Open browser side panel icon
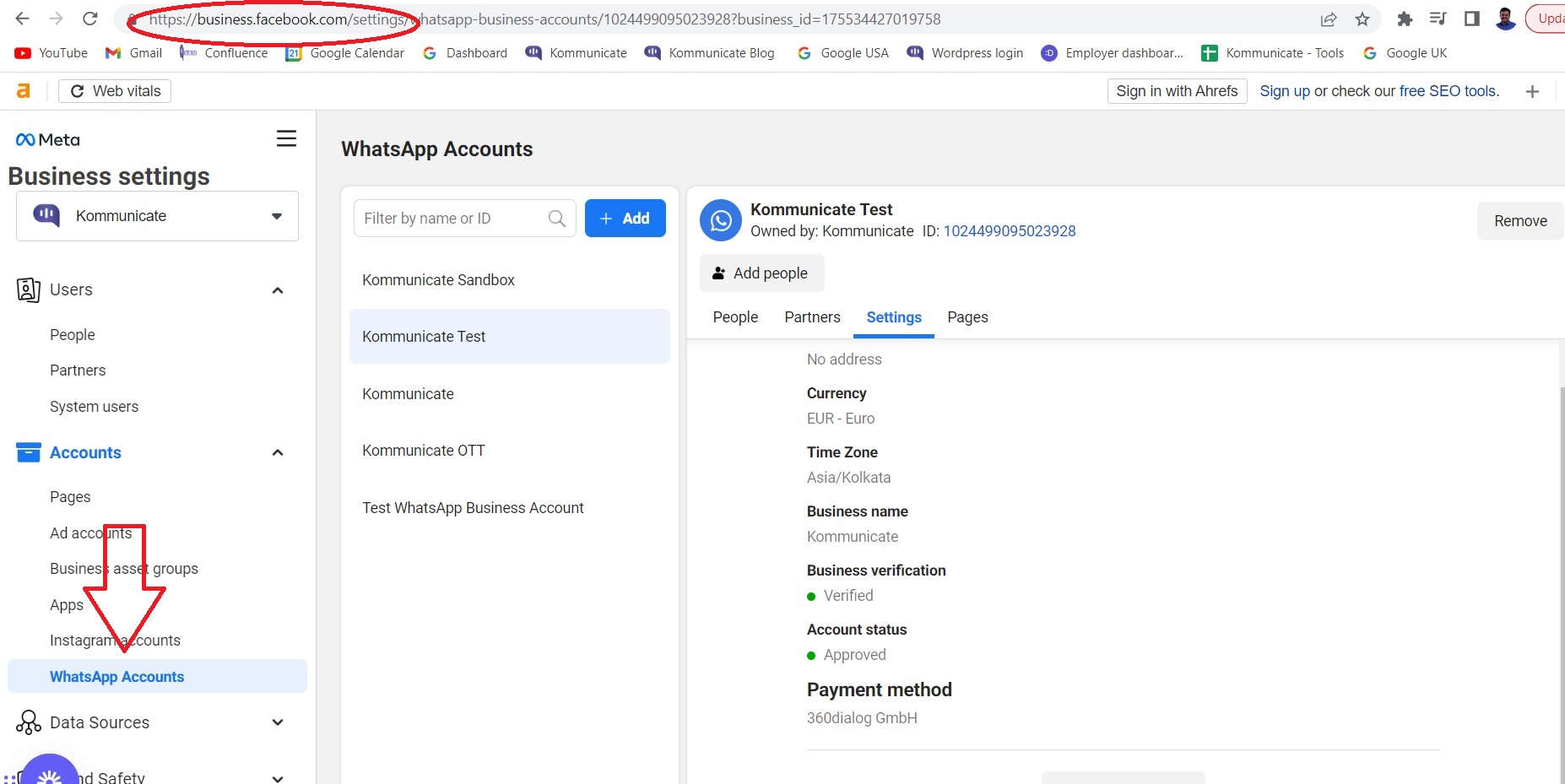Image resolution: width=1565 pixels, height=784 pixels. tap(1471, 19)
